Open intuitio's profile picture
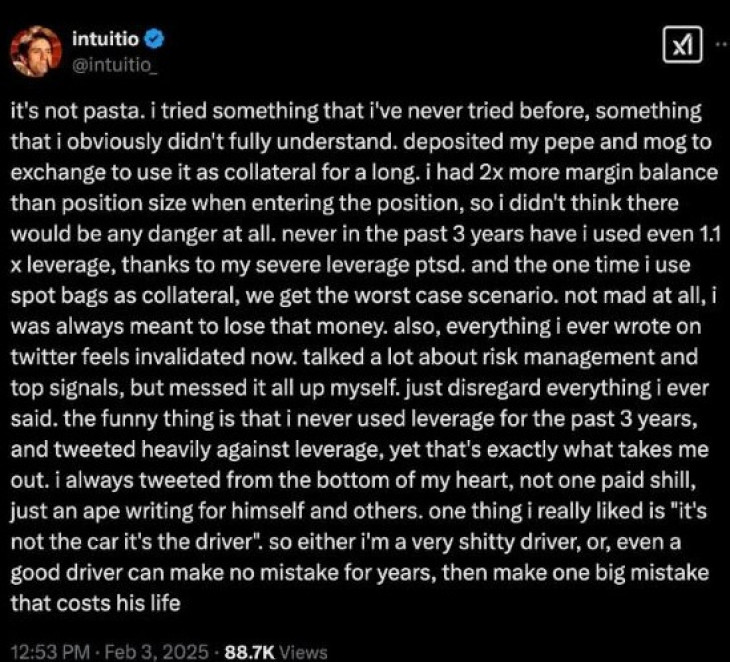The height and width of the screenshot is (662, 730). point(37,51)
